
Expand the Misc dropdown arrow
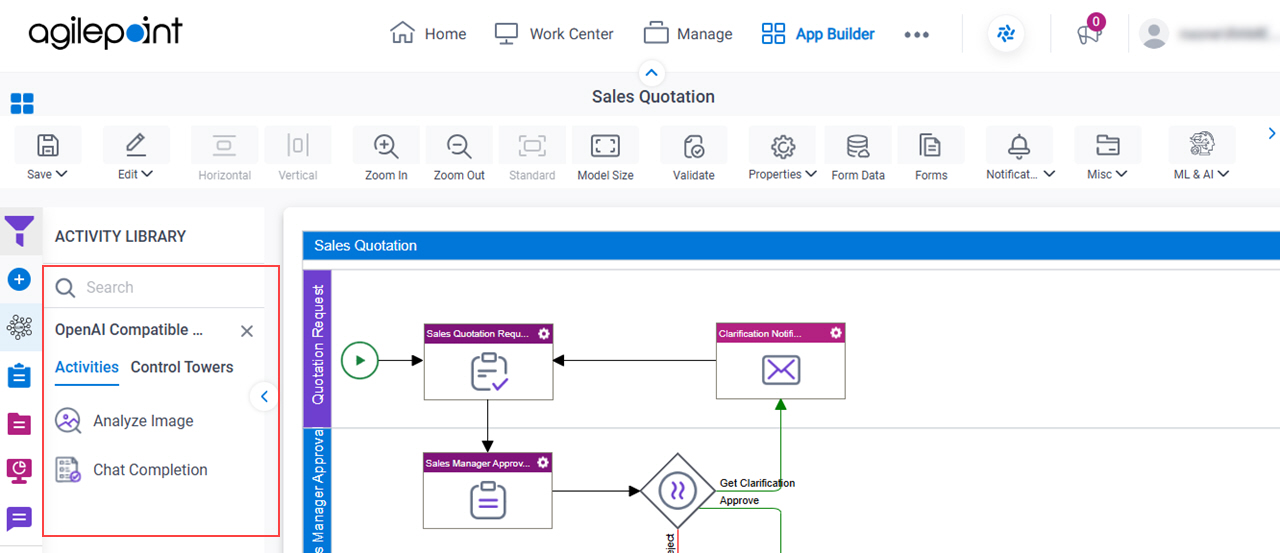(1122, 174)
